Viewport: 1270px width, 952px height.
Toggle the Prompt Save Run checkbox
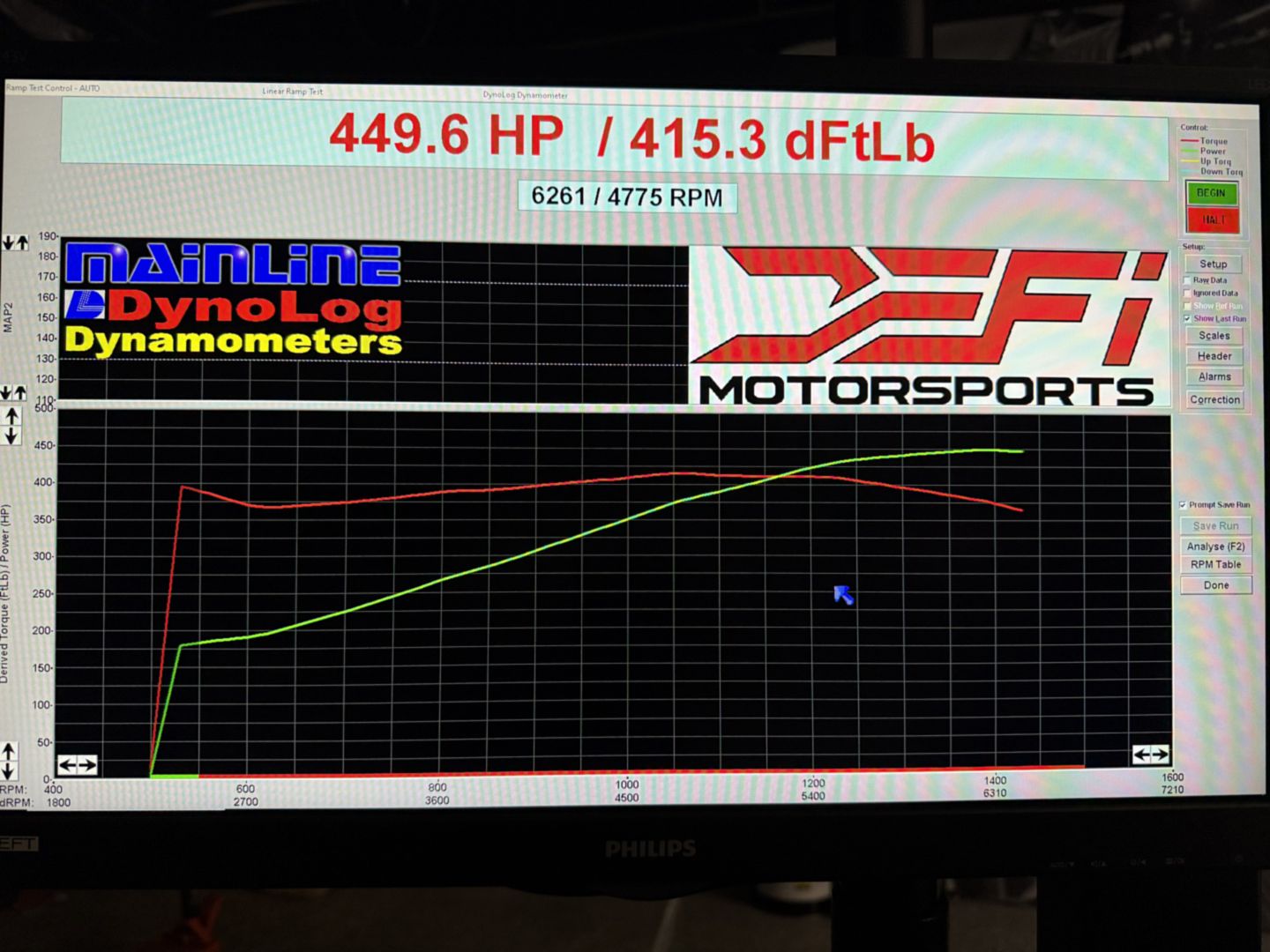point(1183,505)
